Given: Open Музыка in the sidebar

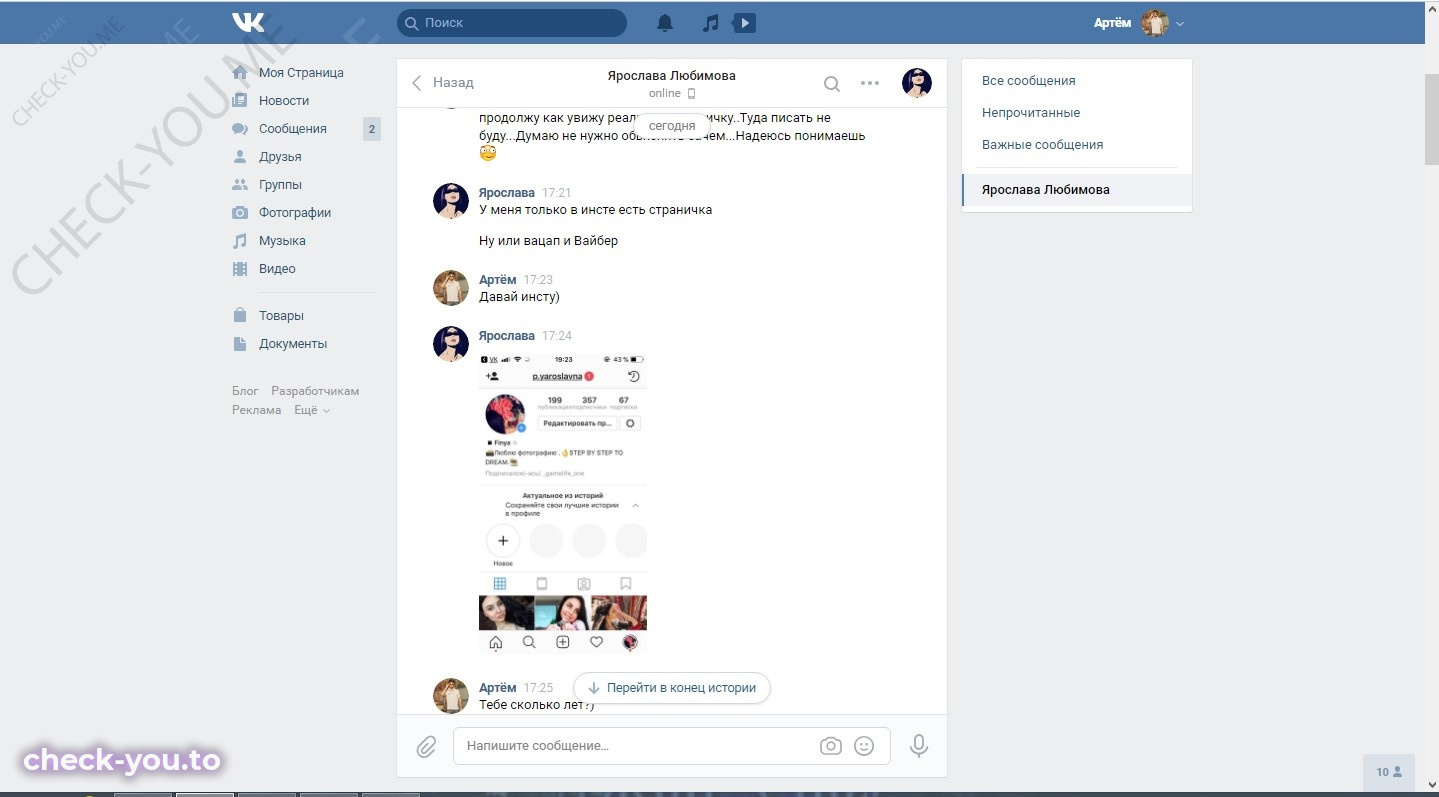Looking at the screenshot, I should click(282, 241).
